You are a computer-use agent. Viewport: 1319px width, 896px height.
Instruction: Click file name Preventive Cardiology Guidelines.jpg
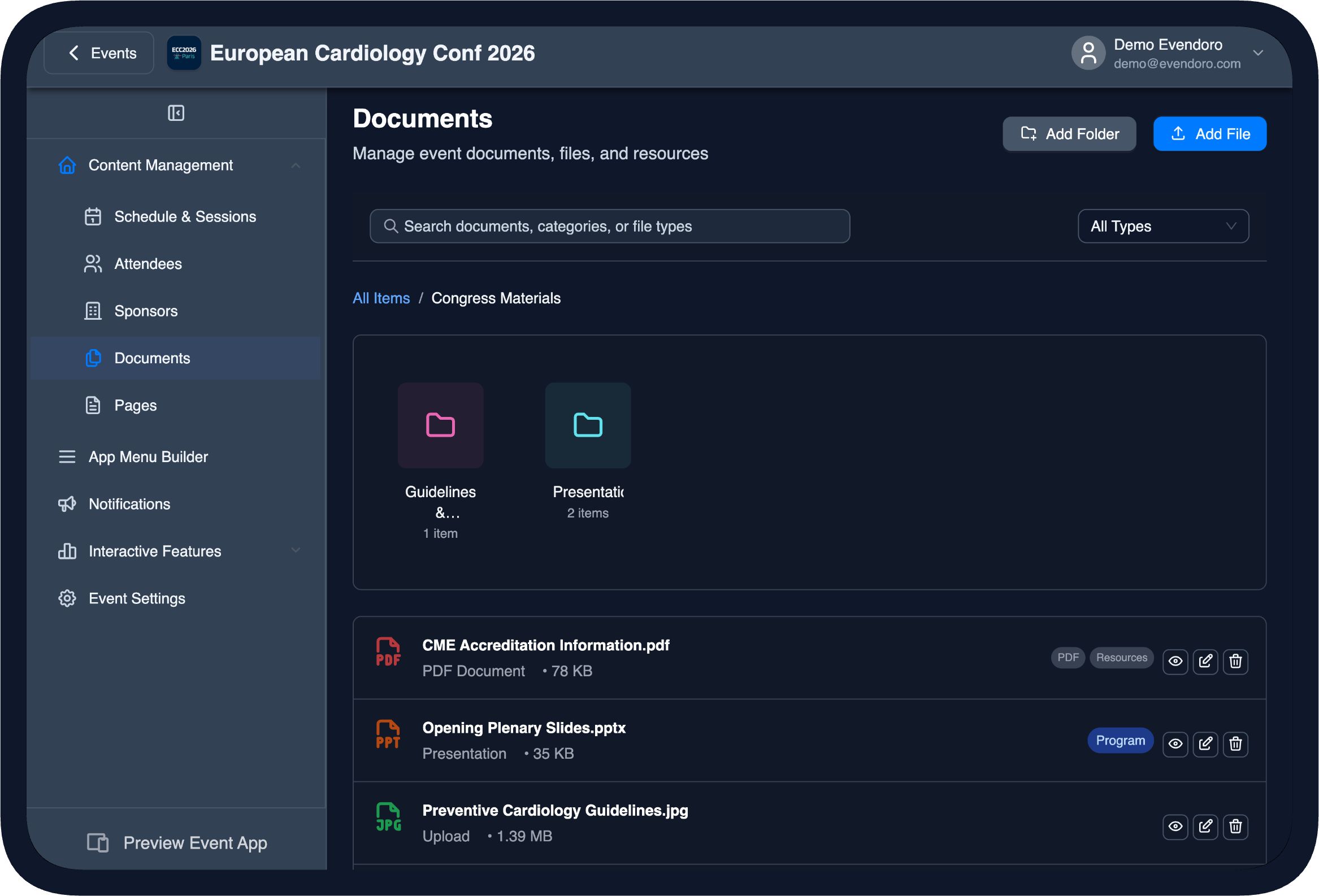point(555,810)
